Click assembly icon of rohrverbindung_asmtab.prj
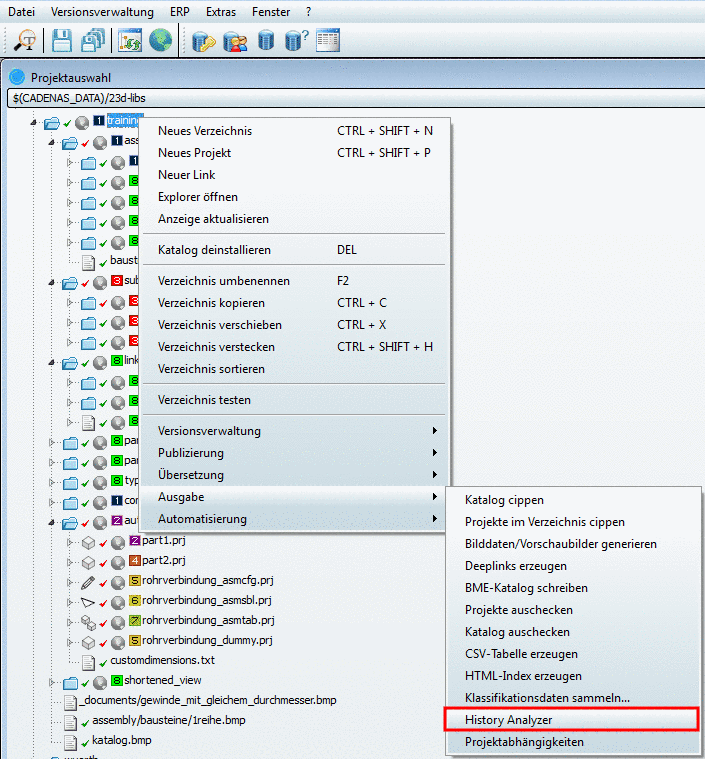 88,622
